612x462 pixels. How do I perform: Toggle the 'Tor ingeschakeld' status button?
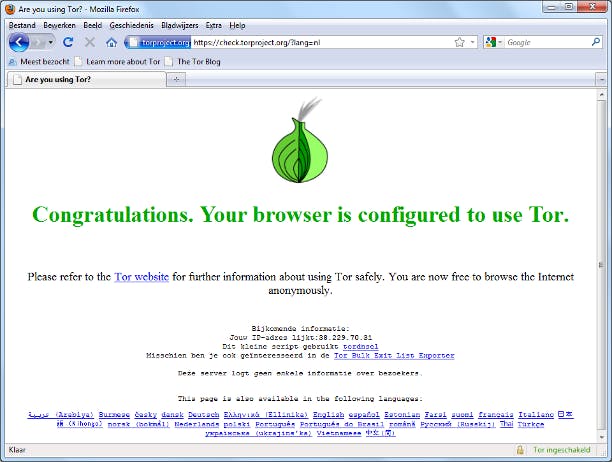point(561,450)
